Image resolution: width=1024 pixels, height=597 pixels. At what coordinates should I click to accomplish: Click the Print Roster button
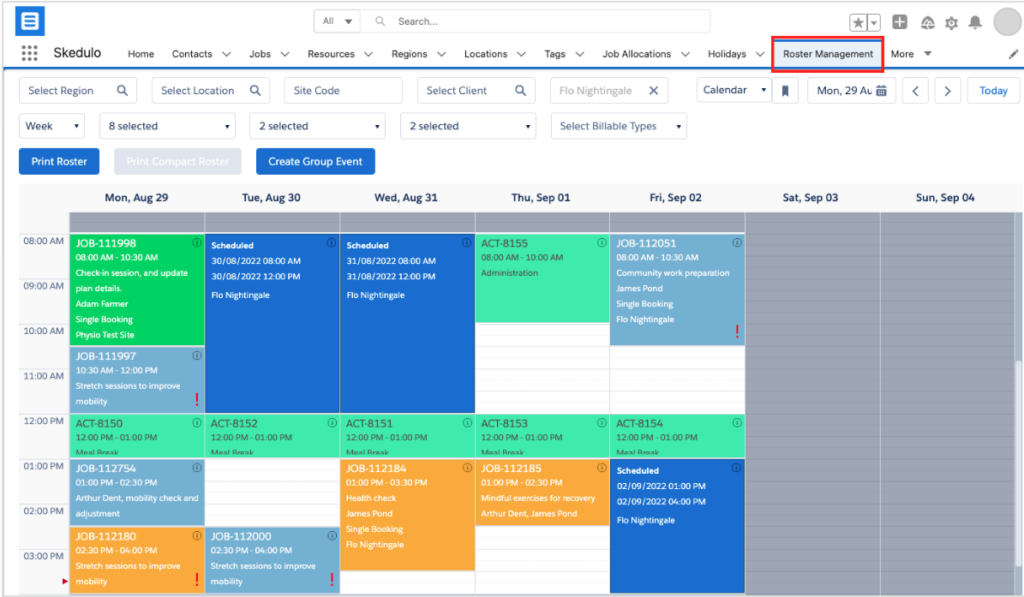pos(59,161)
